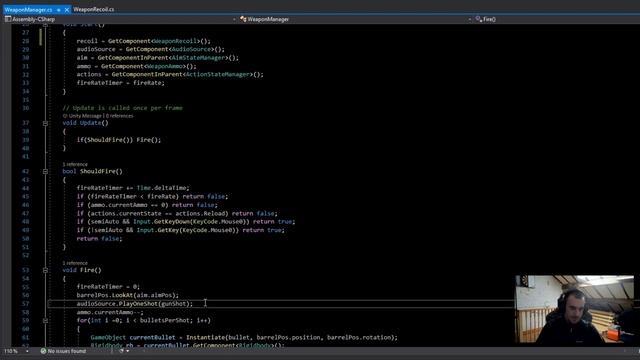Pin the WeaponManager.cs tab
Image resolution: width=640 pixels, height=360 pixels.
tap(58, 9)
